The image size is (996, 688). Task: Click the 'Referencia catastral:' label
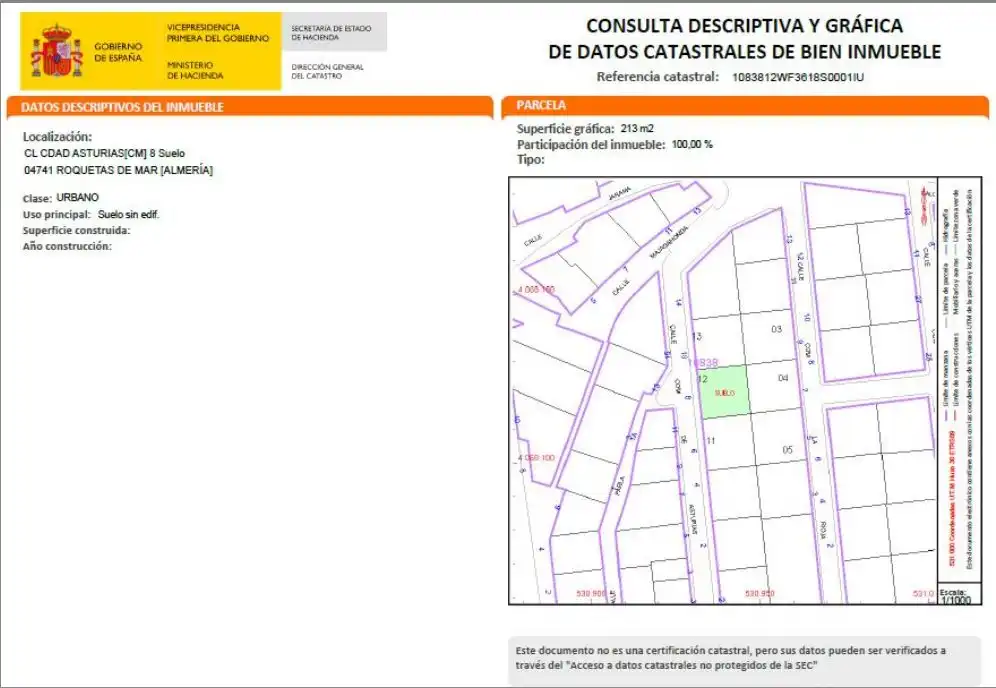tap(657, 77)
